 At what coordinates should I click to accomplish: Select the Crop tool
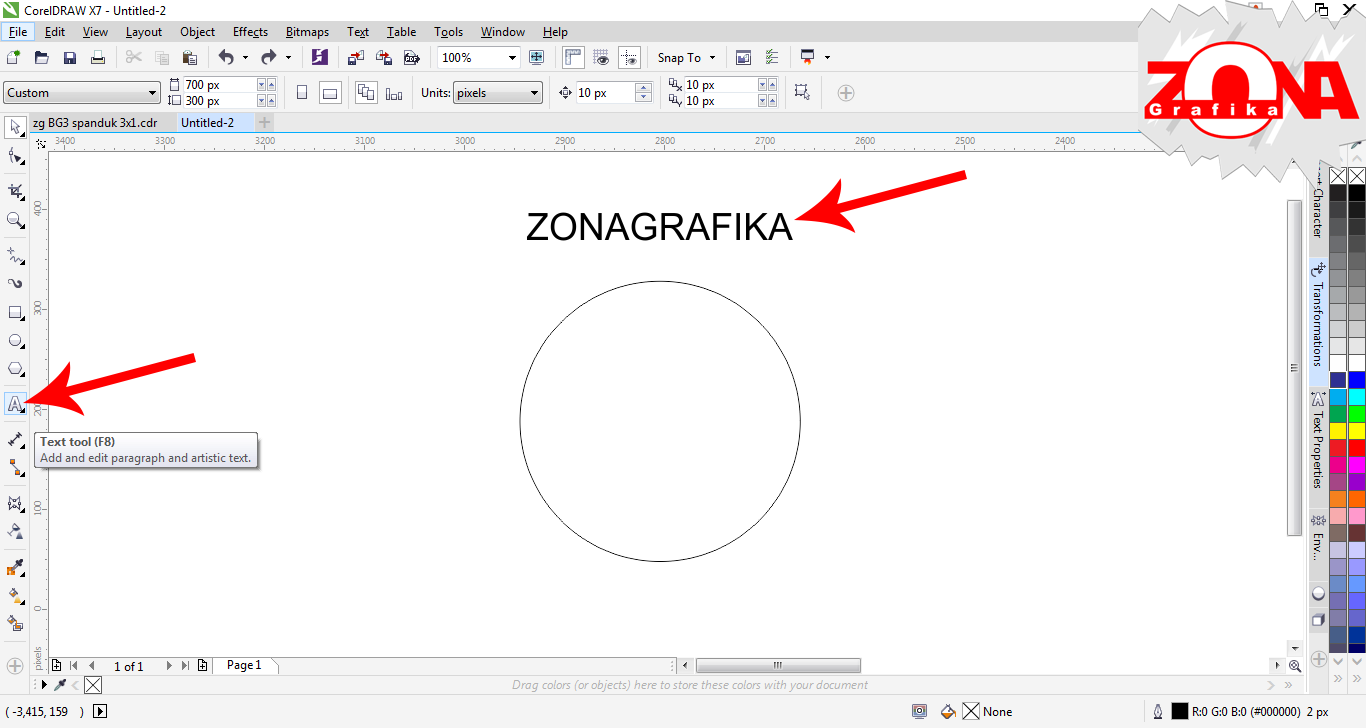[15, 191]
